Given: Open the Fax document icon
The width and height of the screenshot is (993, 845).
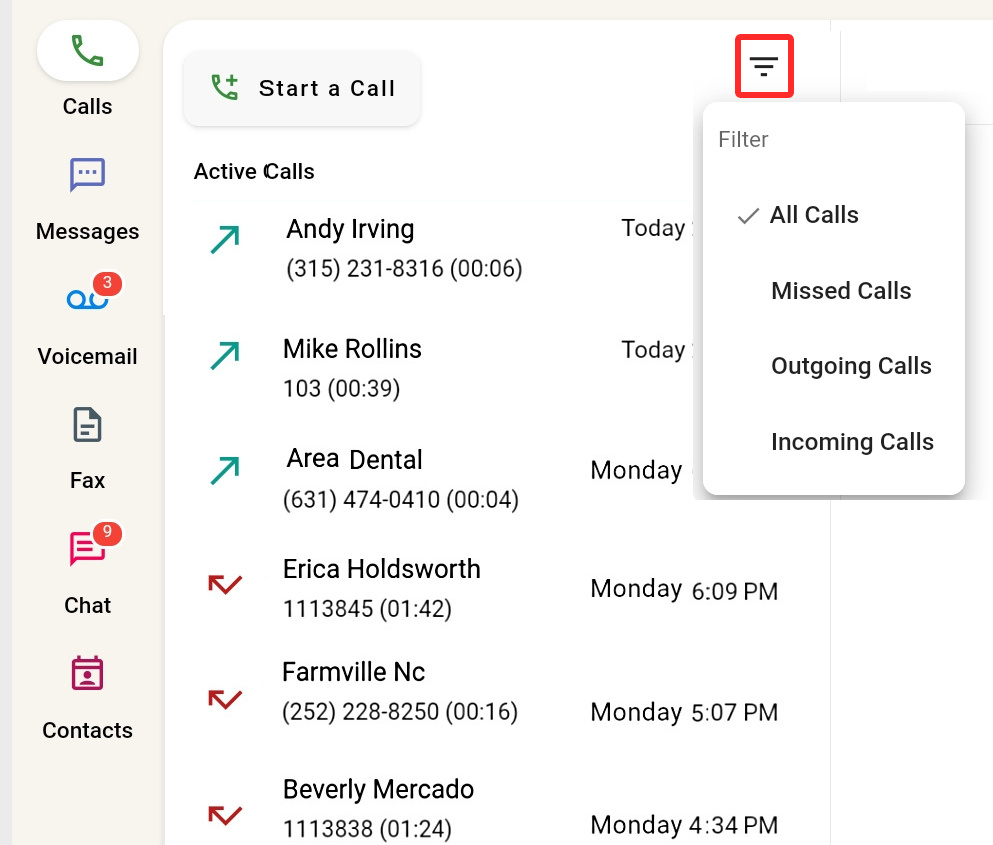Looking at the screenshot, I should click(87, 424).
